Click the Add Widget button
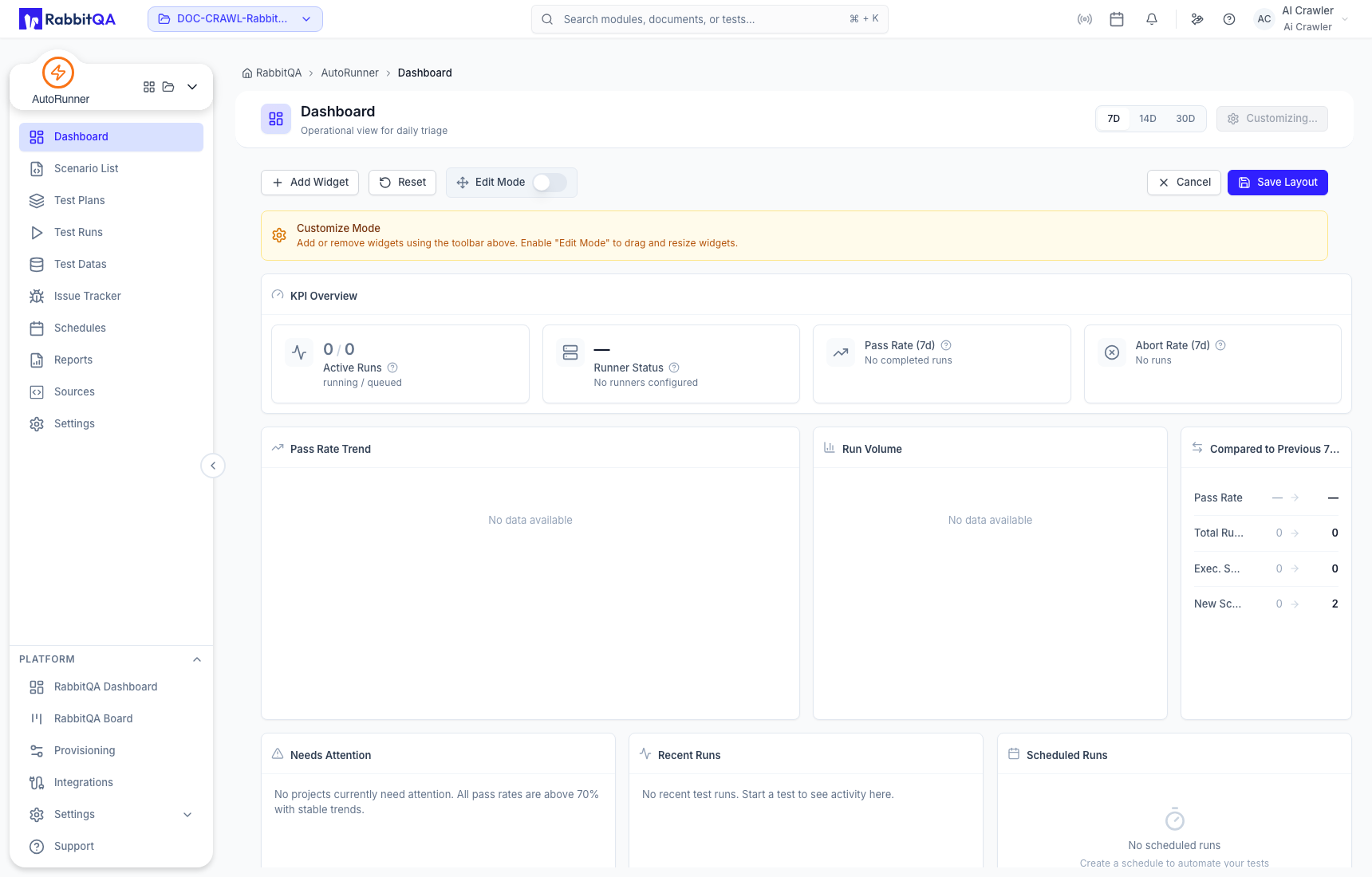The height and width of the screenshot is (877, 1372). (x=310, y=183)
